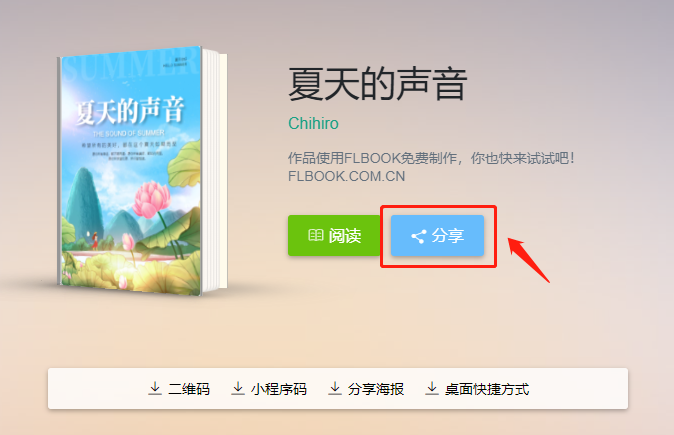The width and height of the screenshot is (674, 435).
Task: Click the red arrow annotation
Action: tap(529, 260)
